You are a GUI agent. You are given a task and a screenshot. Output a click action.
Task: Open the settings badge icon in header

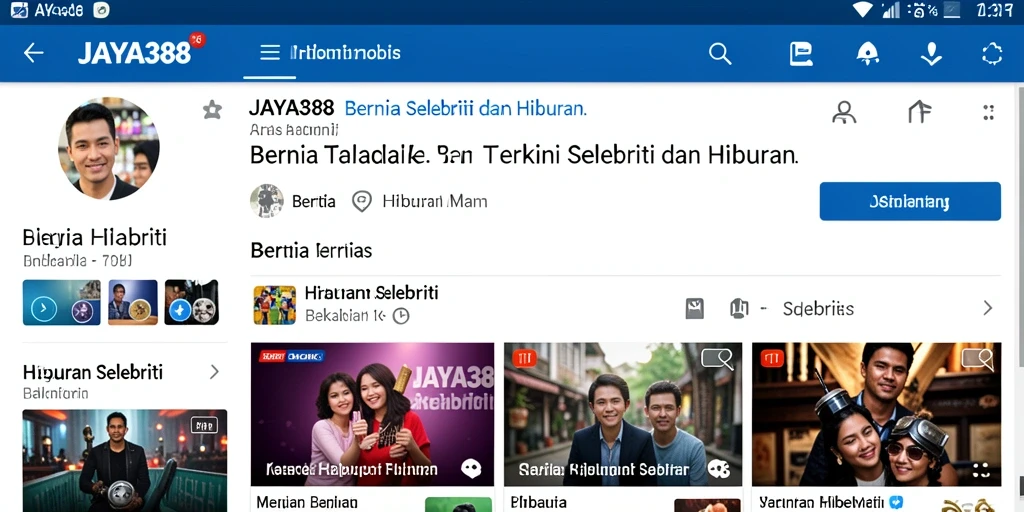[992, 54]
